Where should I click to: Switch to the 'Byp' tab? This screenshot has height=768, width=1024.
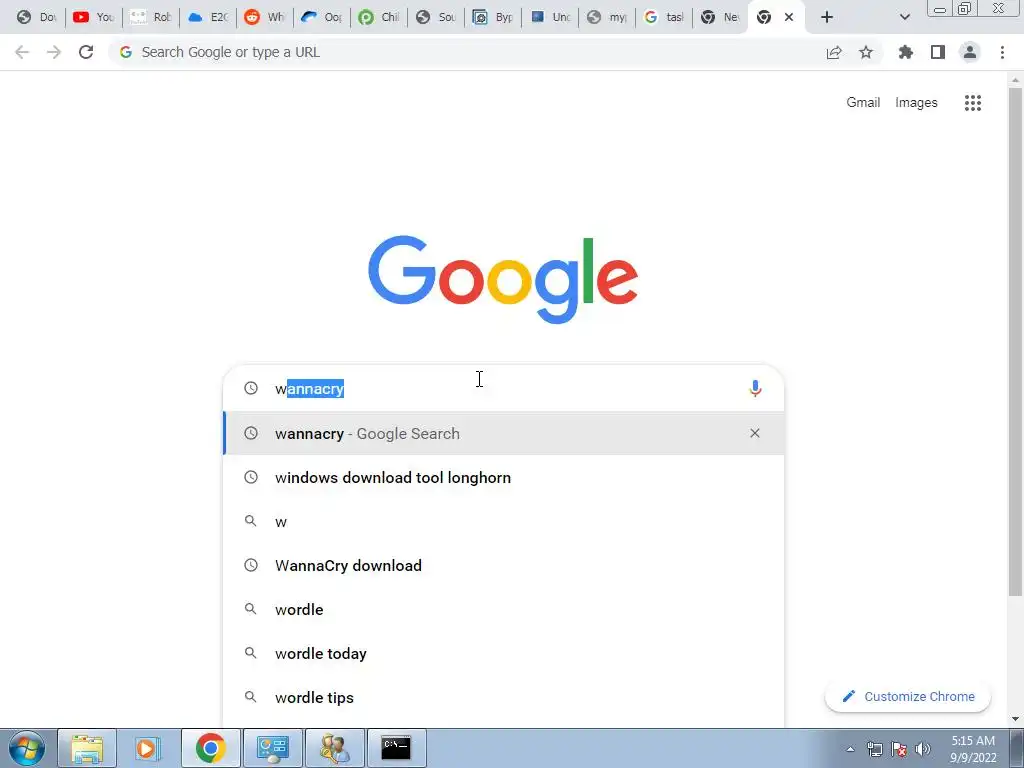coord(493,17)
